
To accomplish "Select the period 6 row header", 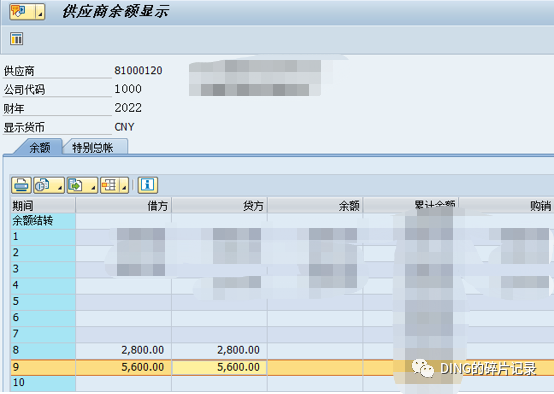I will [43, 318].
